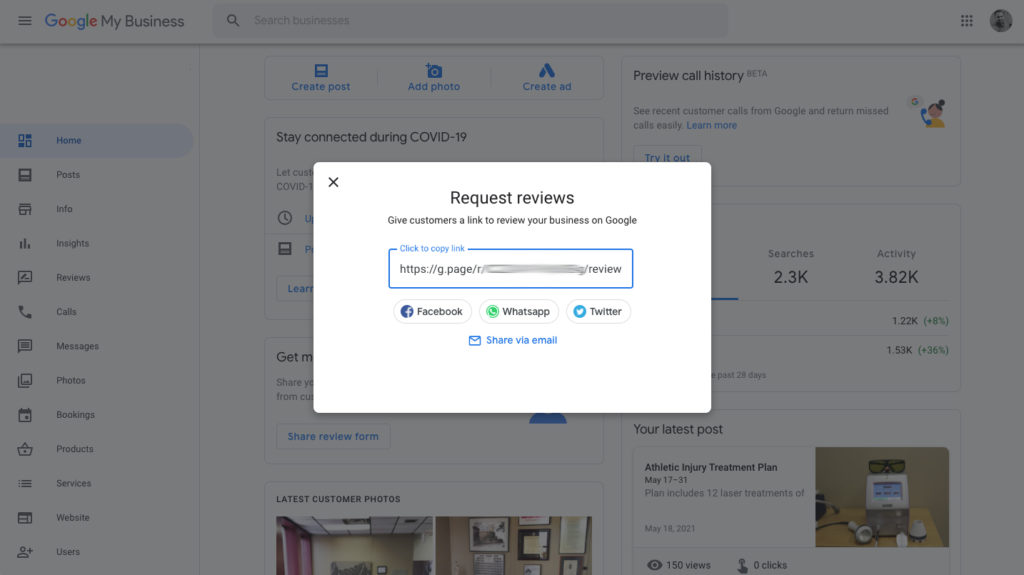Click the Preview call history heading

pos(688,76)
